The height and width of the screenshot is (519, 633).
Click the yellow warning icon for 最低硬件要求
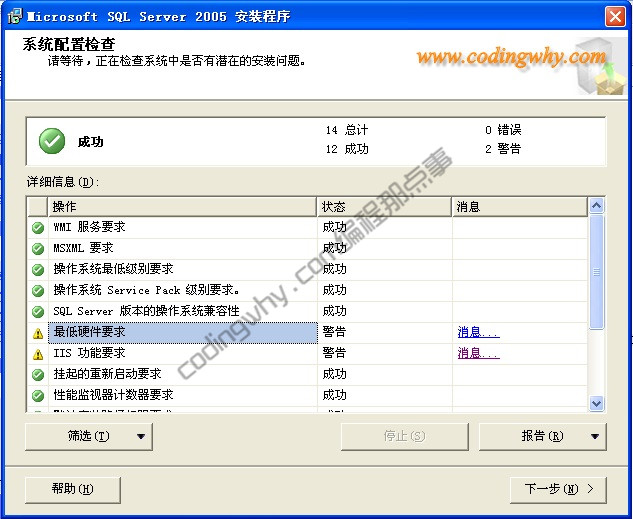tap(38, 333)
